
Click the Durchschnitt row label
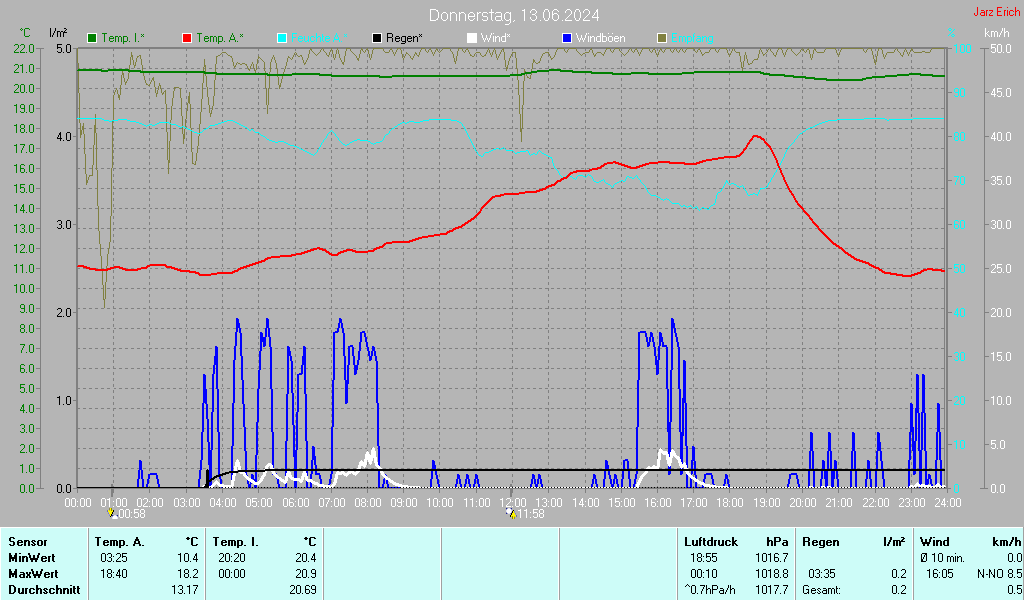44,590
